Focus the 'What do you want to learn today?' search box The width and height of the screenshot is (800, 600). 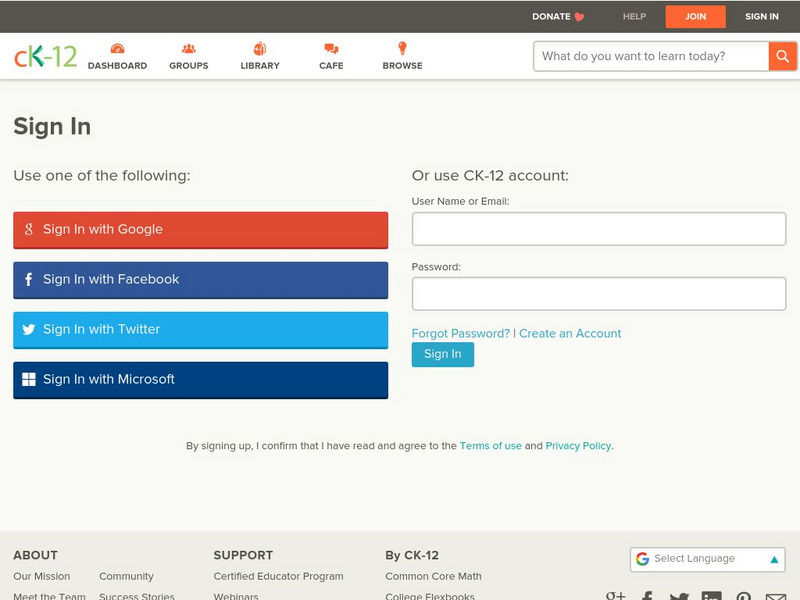pyautogui.click(x=651, y=56)
